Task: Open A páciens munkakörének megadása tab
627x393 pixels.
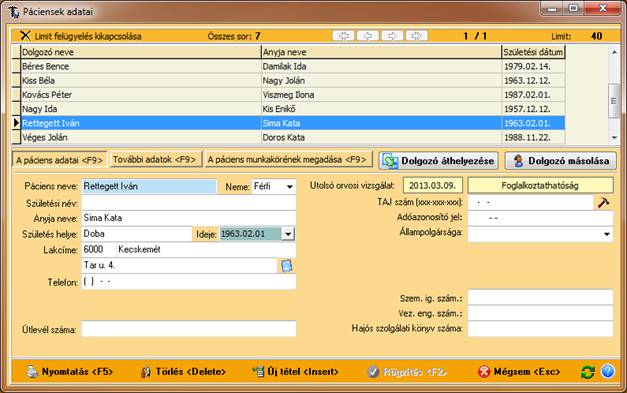Action: (288, 160)
